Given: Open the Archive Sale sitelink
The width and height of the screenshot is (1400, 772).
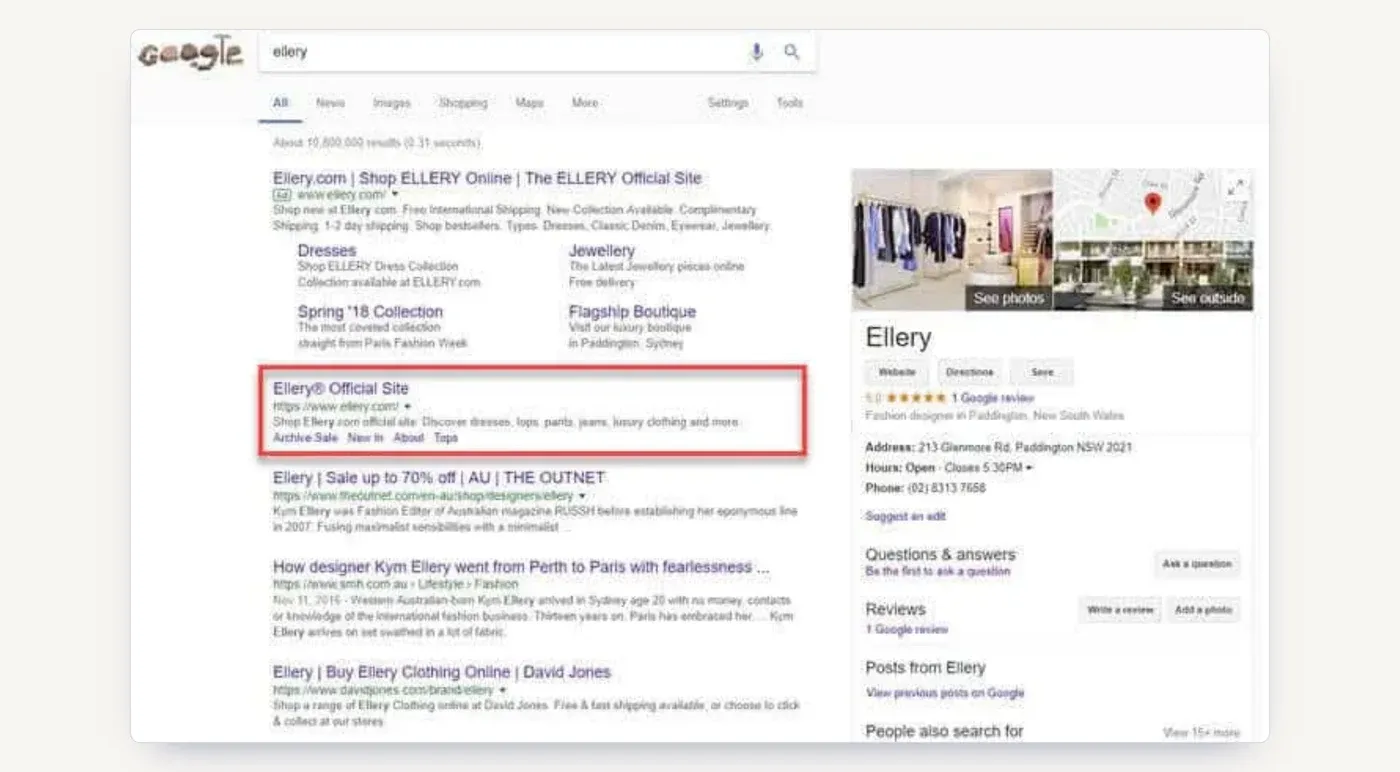Looking at the screenshot, I should point(305,438).
